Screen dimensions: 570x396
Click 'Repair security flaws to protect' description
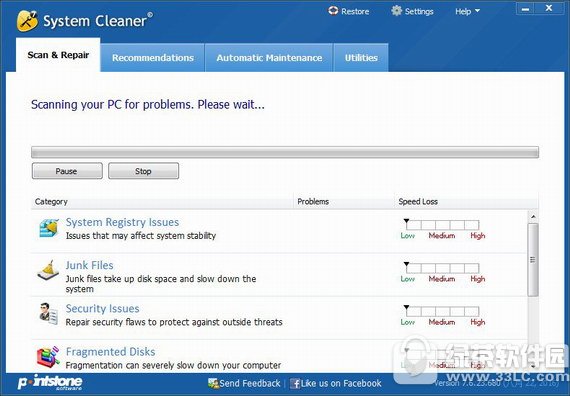coord(174,322)
